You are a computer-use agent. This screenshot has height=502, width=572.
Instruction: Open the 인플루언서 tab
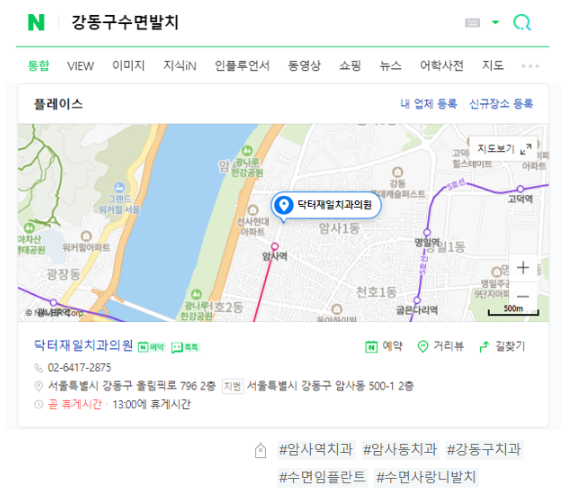point(242,66)
